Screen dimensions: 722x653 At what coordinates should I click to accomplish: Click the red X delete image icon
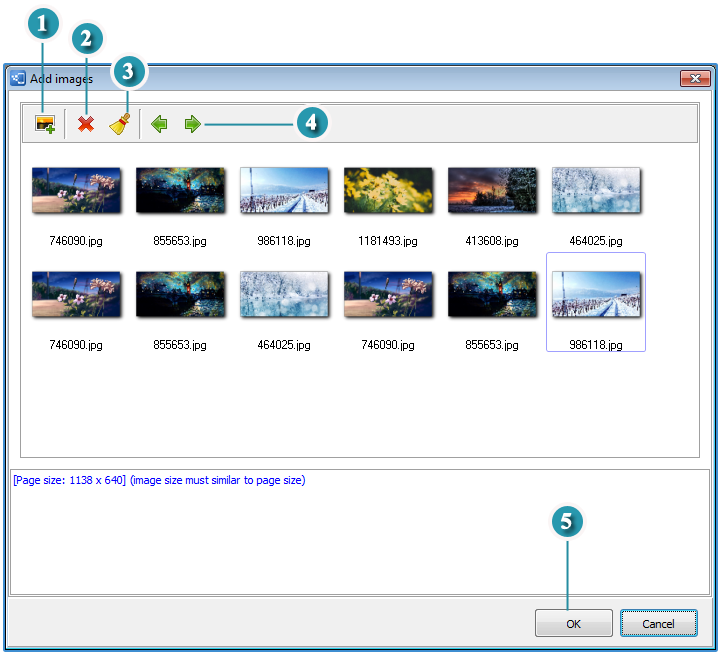click(x=86, y=124)
